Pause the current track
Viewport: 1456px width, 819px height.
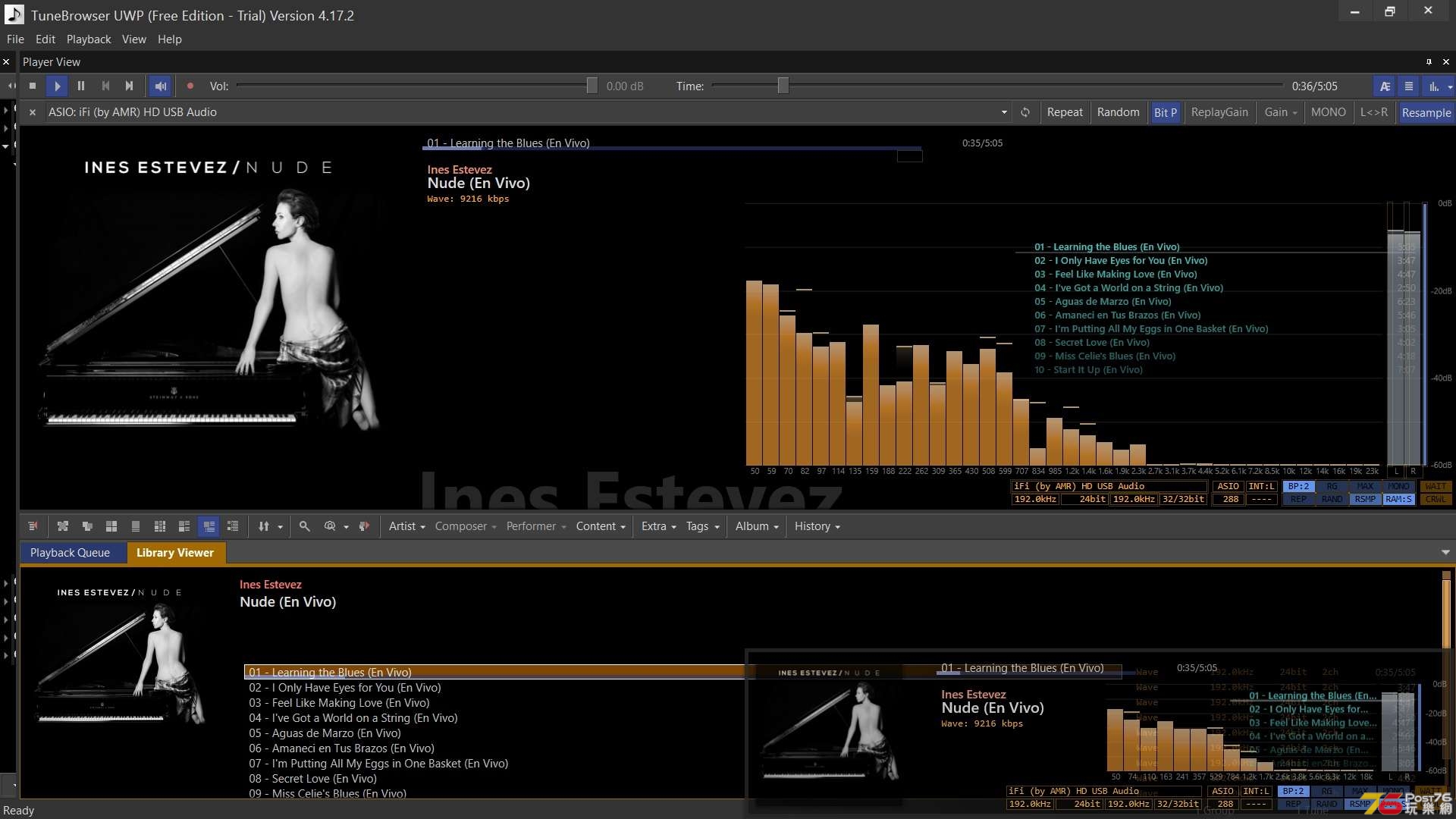coord(81,86)
